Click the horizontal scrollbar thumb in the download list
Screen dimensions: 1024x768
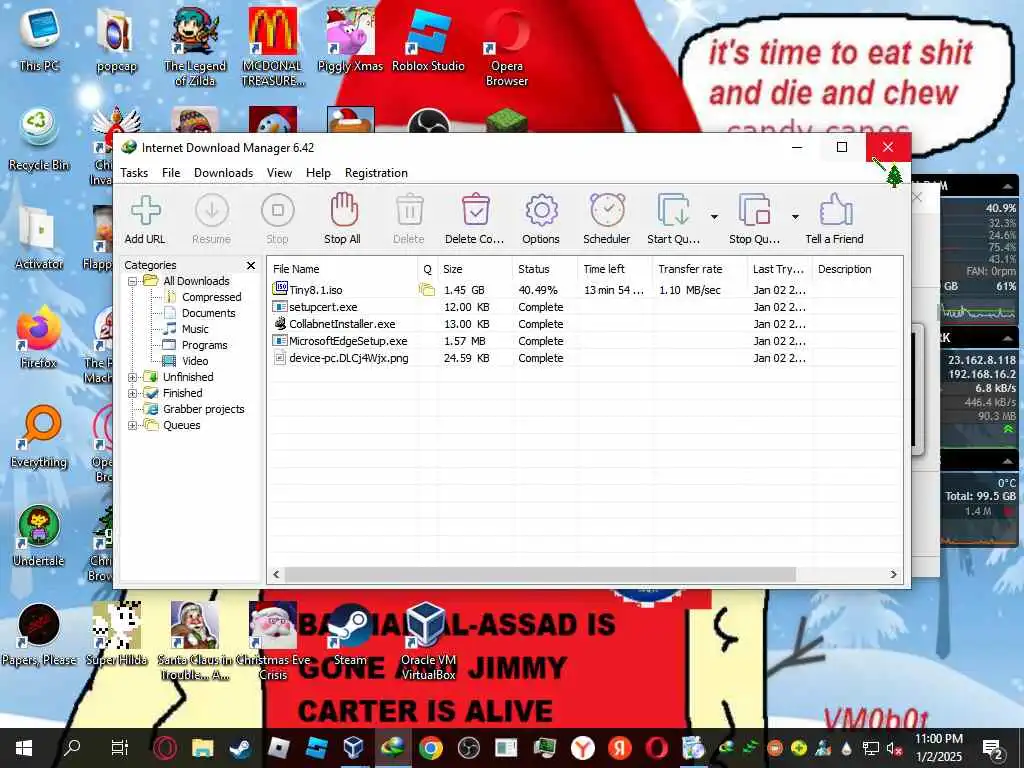pyautogui.click(x=540, y=575)
